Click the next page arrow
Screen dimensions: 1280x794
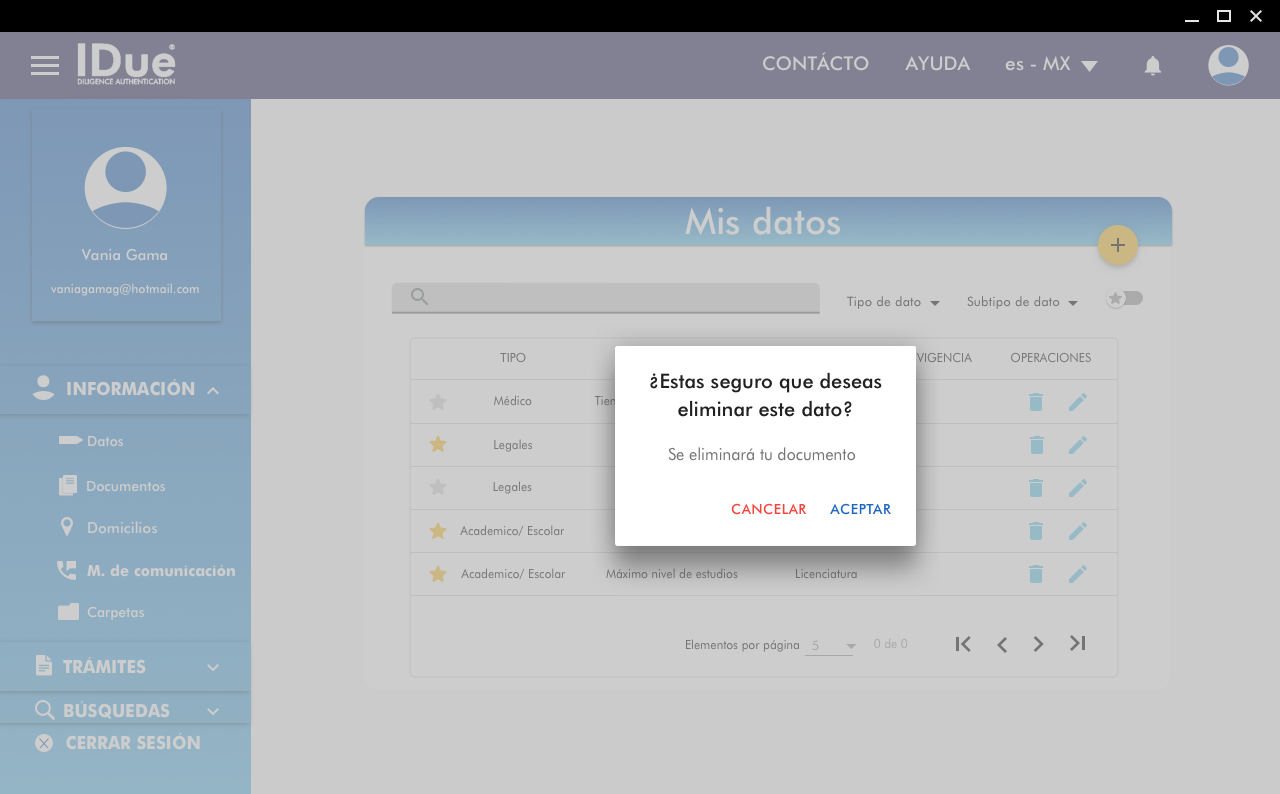point(1038,644)
